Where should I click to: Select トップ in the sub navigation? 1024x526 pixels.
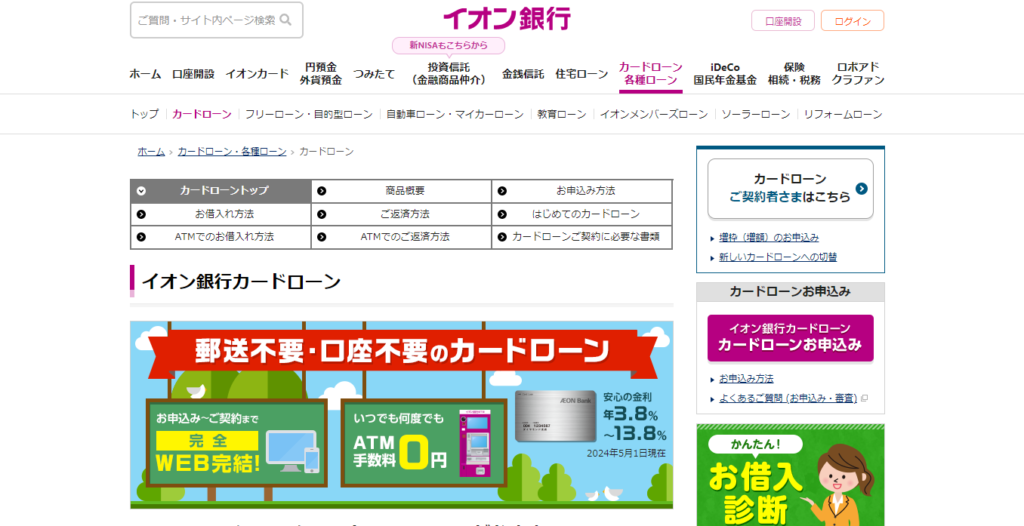144,114
